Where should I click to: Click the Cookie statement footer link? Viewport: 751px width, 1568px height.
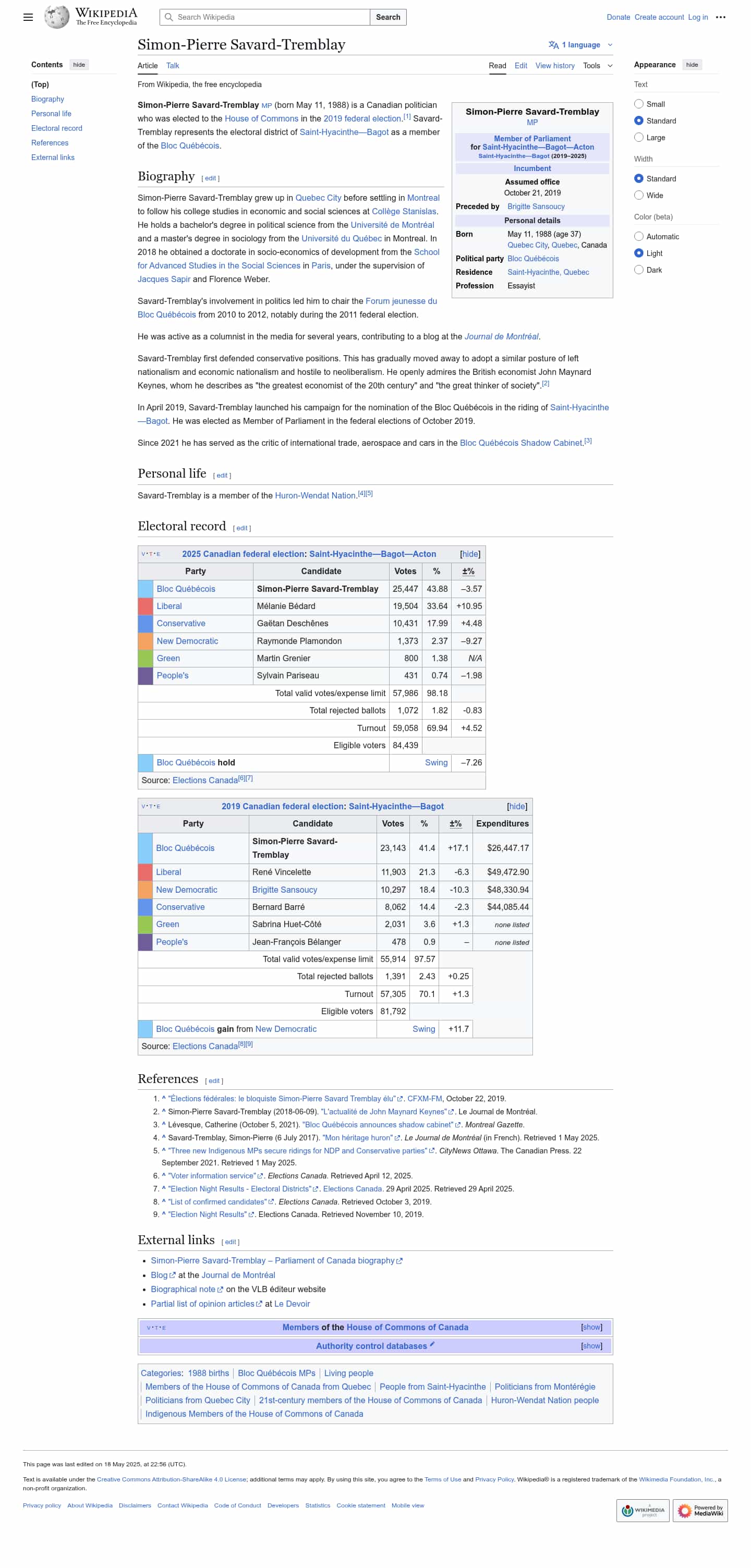360,1505
